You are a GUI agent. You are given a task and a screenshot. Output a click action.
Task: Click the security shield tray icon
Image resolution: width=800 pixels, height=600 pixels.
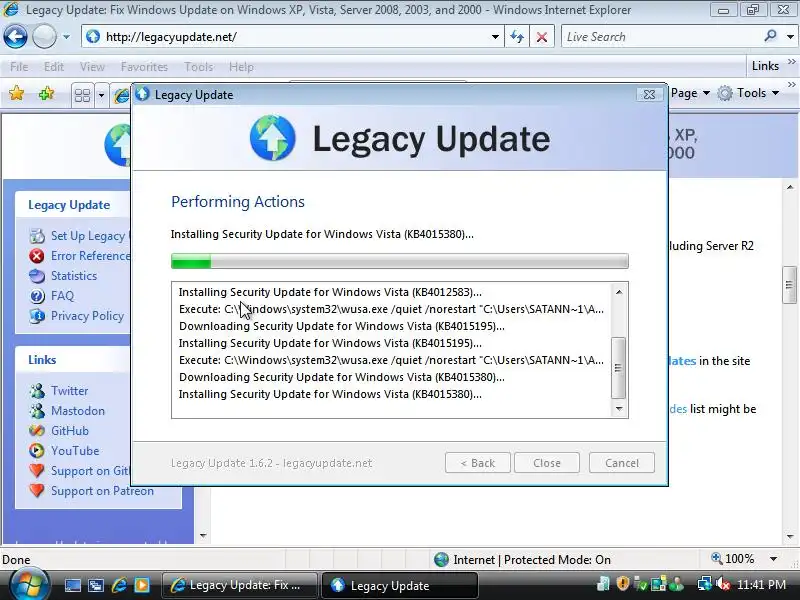(x=622, y=583)
